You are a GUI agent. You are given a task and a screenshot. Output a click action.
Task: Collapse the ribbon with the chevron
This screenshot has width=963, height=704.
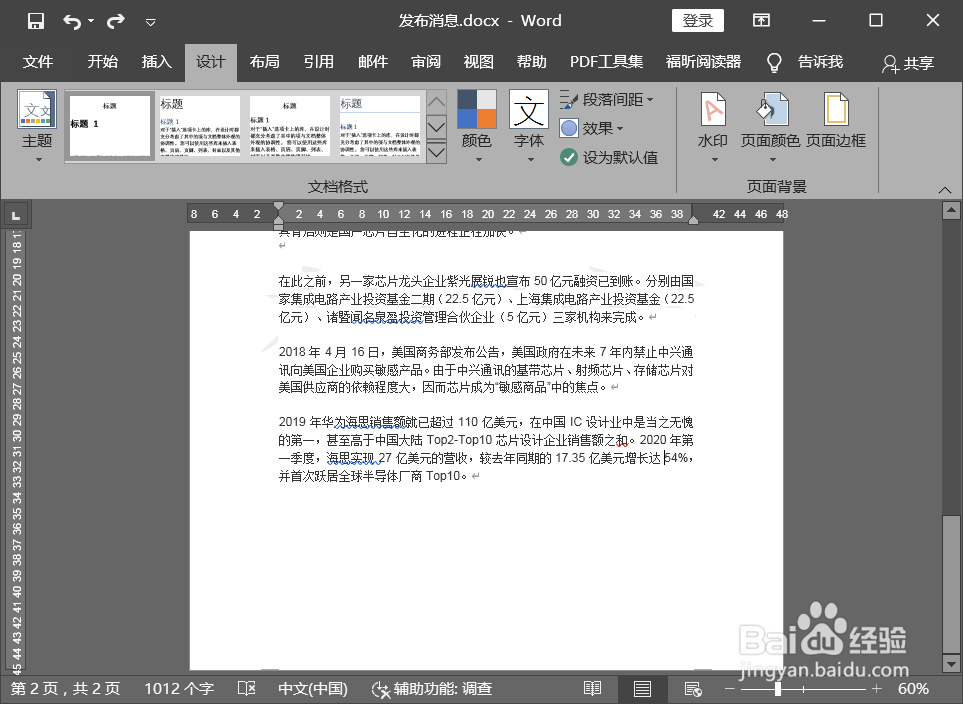coord(945,190)
